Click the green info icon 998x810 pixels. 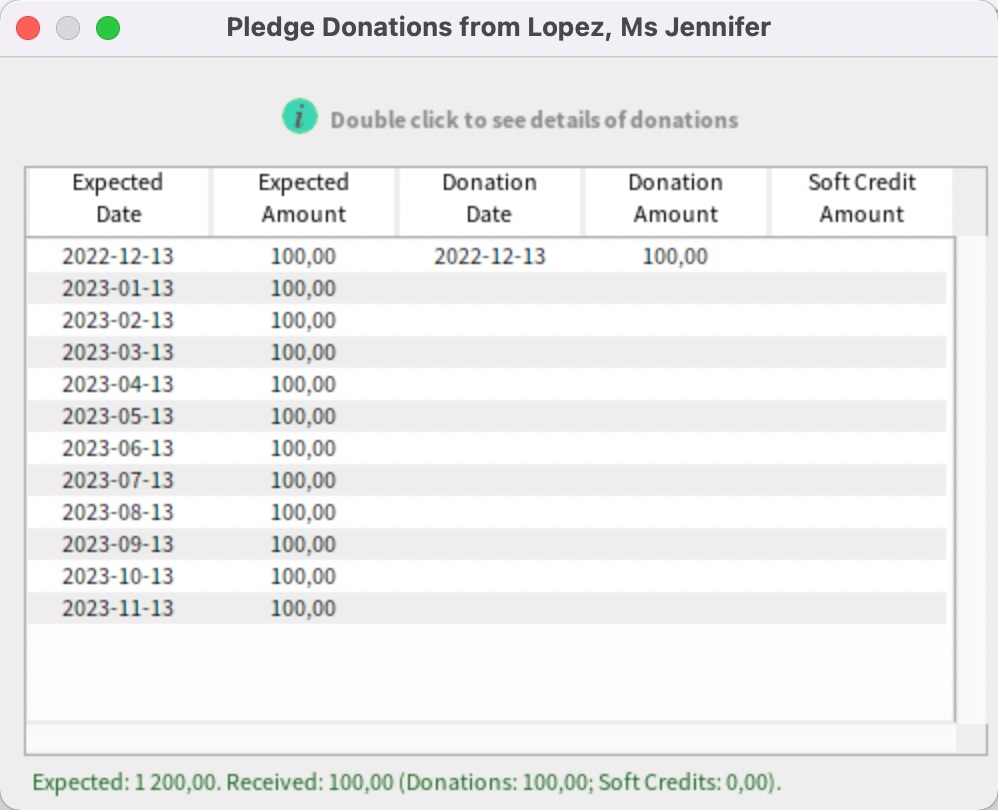pos(299,117)
